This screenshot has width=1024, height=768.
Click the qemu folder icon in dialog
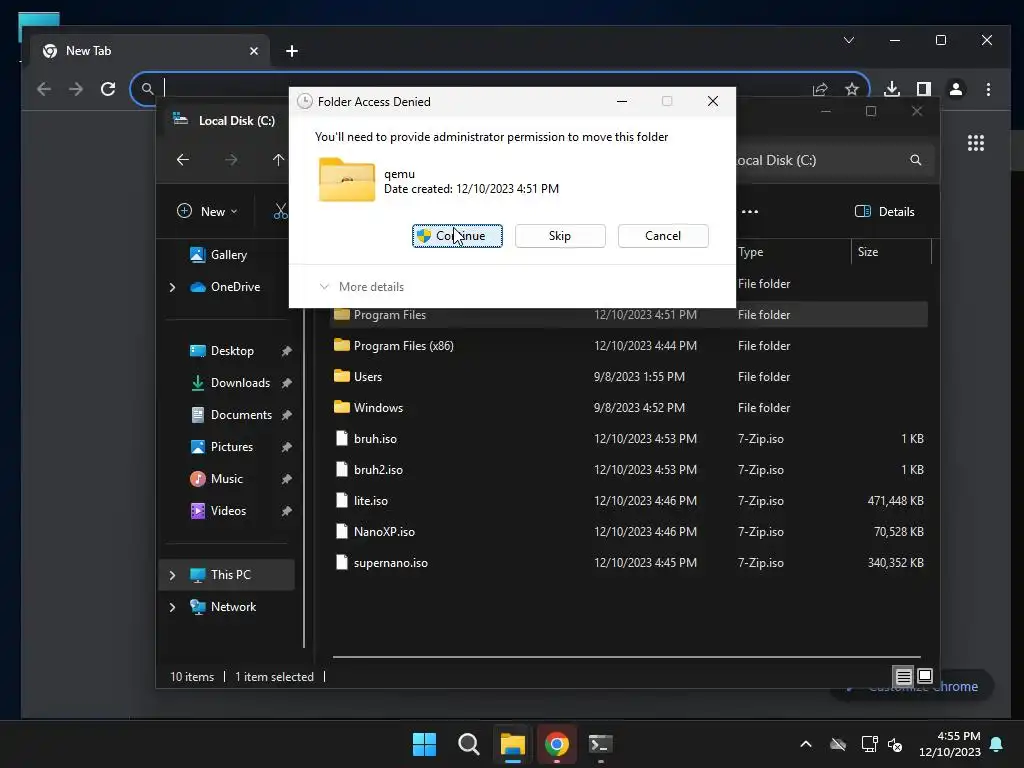pyautogui.click(x=347, y=180)
